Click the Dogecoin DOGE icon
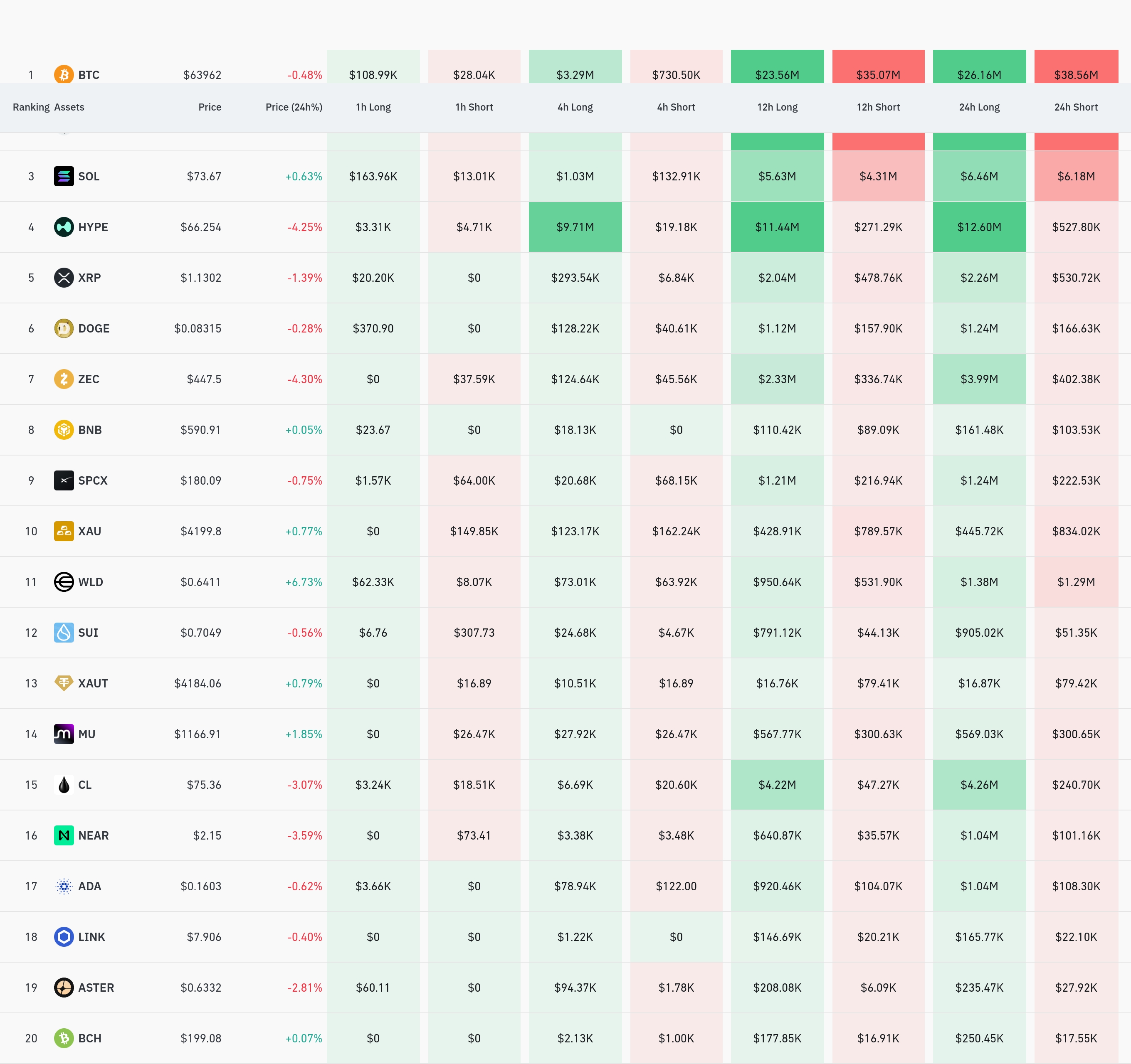The image size is (1131, 1064). 64,328
